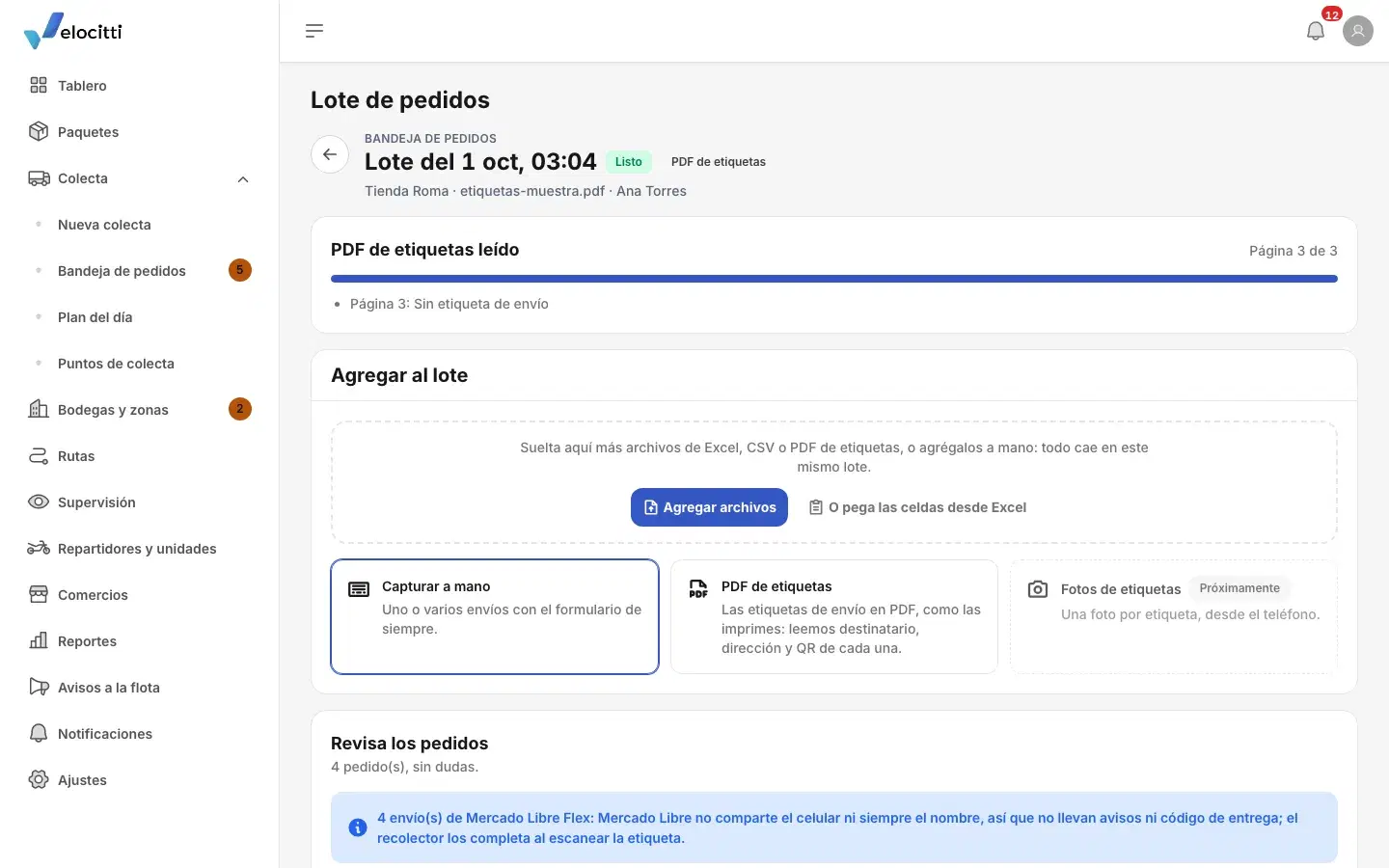Toggle the hamburger sidebar menu icon

(x=314, y=31)
